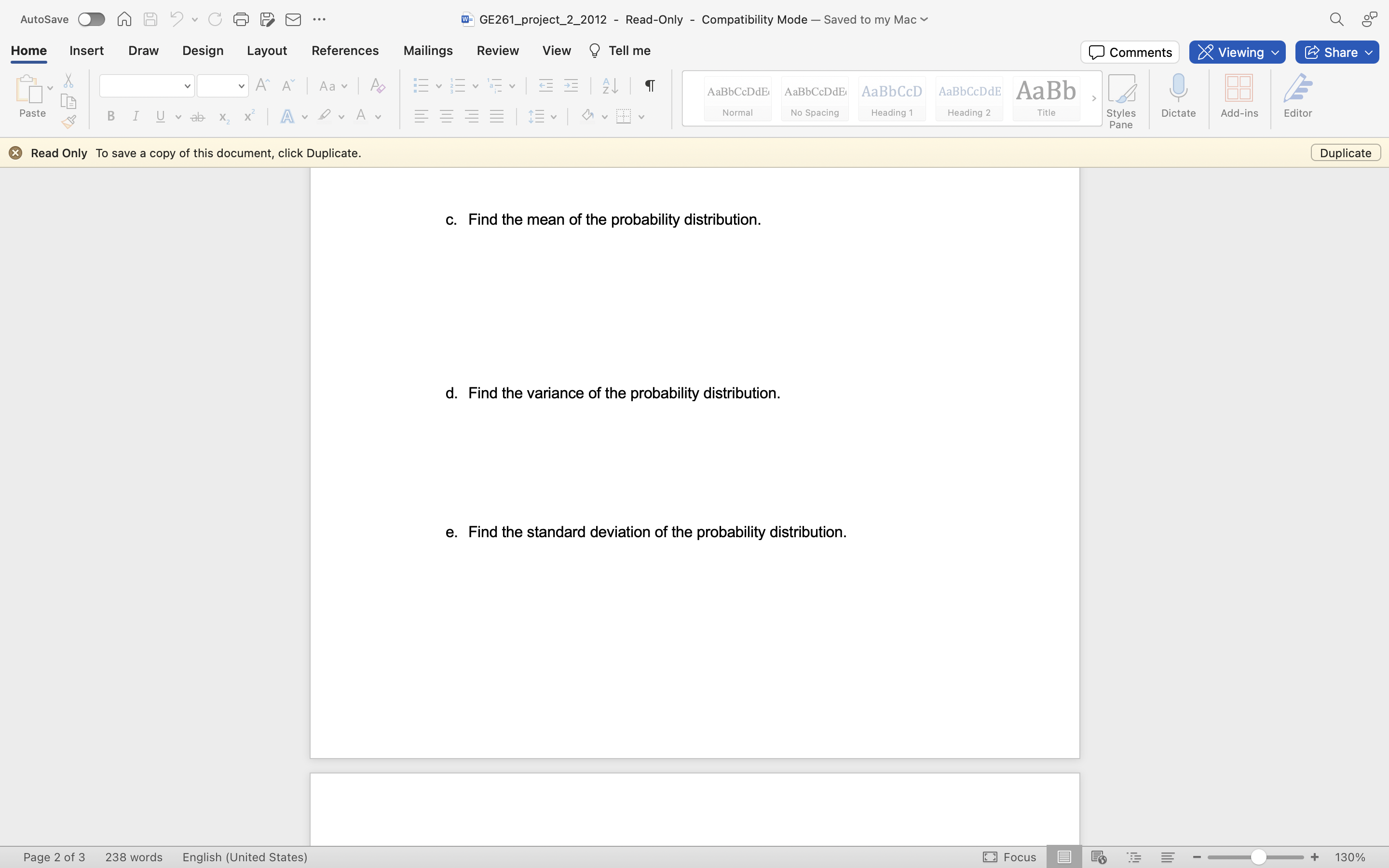This screenshot has width=1389, height=868.
Task: Switch to the Layout tab
Action: click(266, 51)
